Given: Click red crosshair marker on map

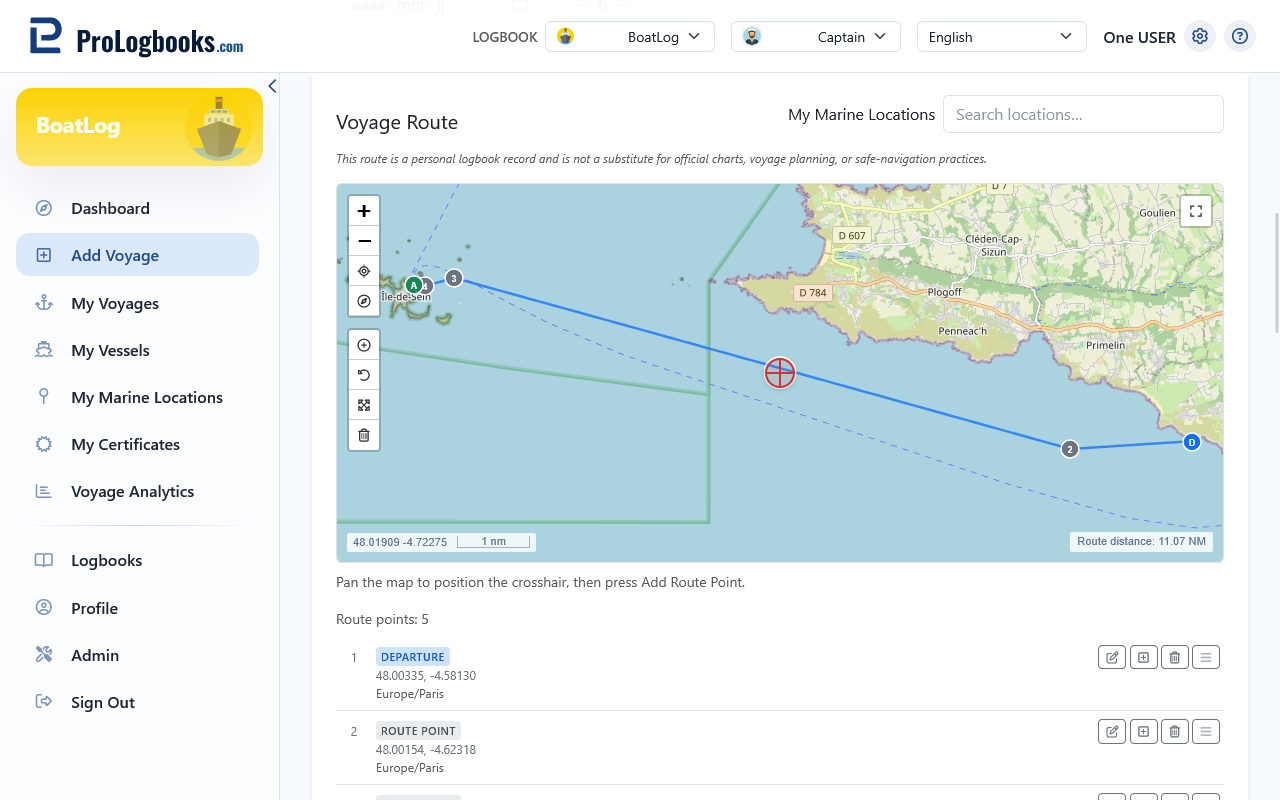Looking at the screenshot, I should pos(780,372).
